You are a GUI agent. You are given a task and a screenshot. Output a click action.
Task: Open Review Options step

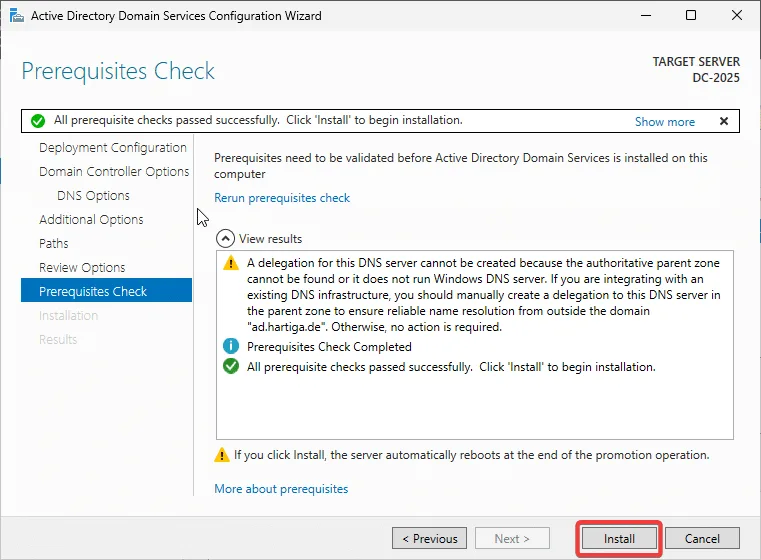tap(82, 268)
